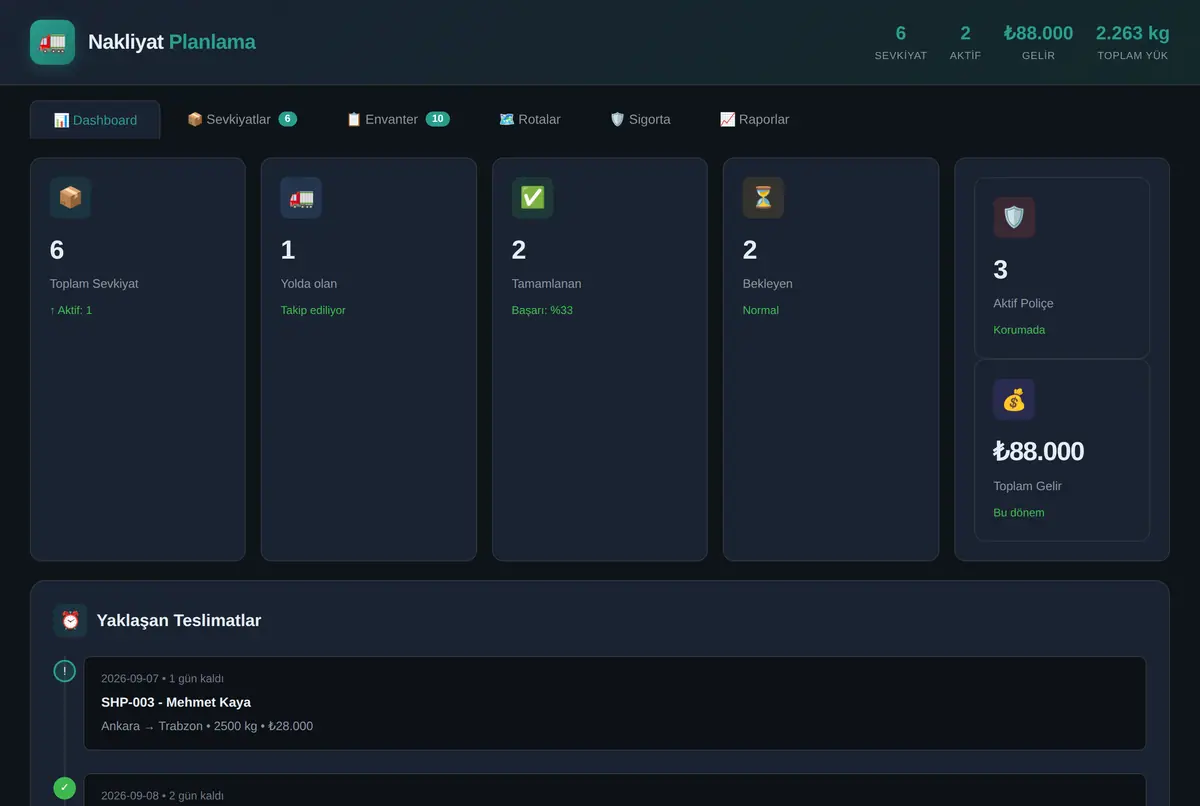Click the Aktif Poliçe label
Viewport: 1200px width, 806px height.
point(1023,303)
